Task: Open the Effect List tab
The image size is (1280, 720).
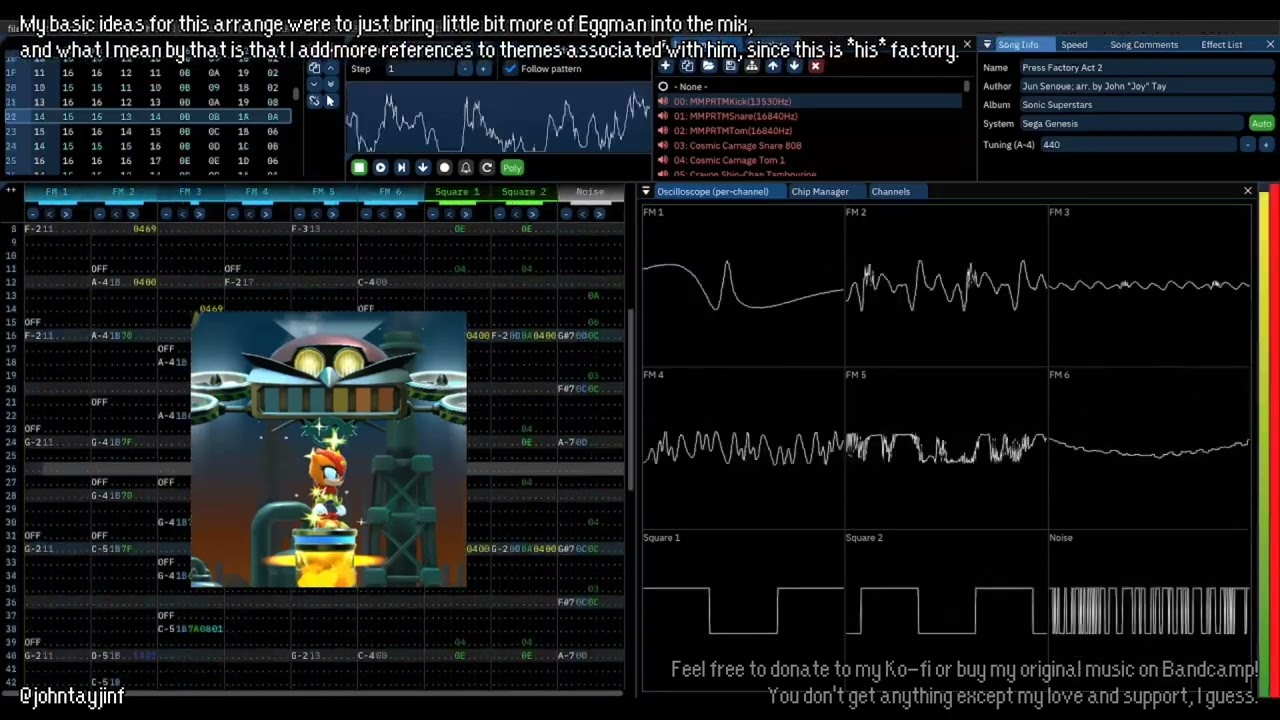Action: pos(1221,45)
